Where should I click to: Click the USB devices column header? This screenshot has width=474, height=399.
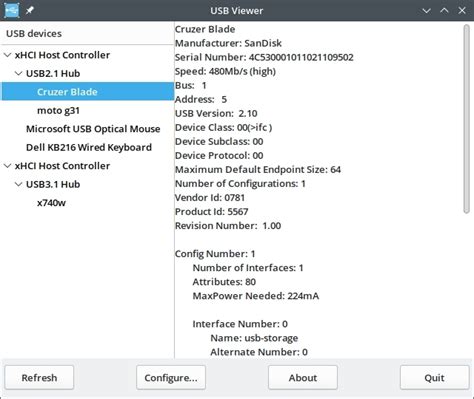pyautogui.click(x=87, y=33)
